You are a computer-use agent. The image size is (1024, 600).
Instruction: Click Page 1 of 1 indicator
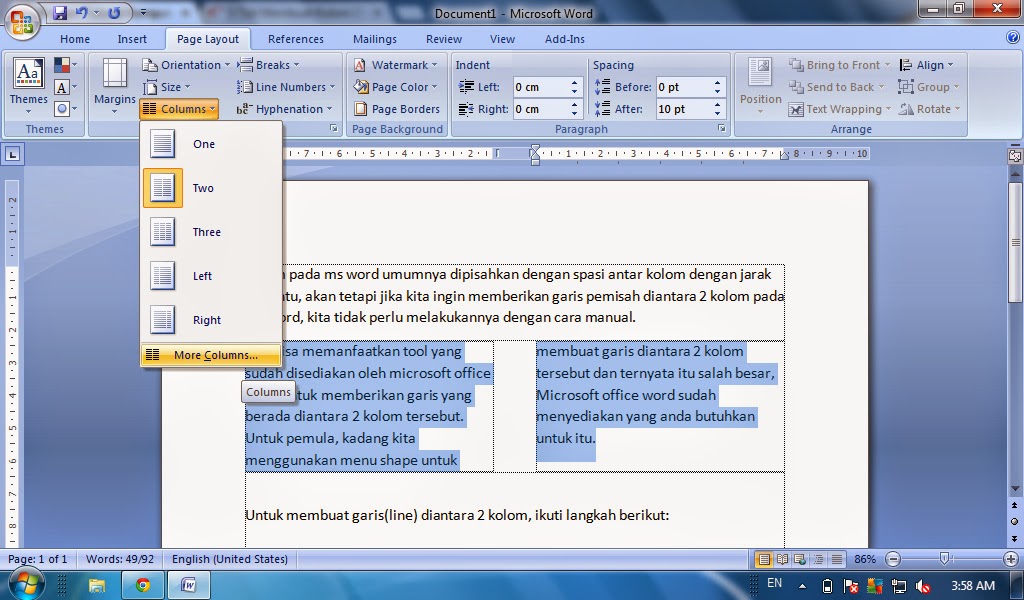38,559
